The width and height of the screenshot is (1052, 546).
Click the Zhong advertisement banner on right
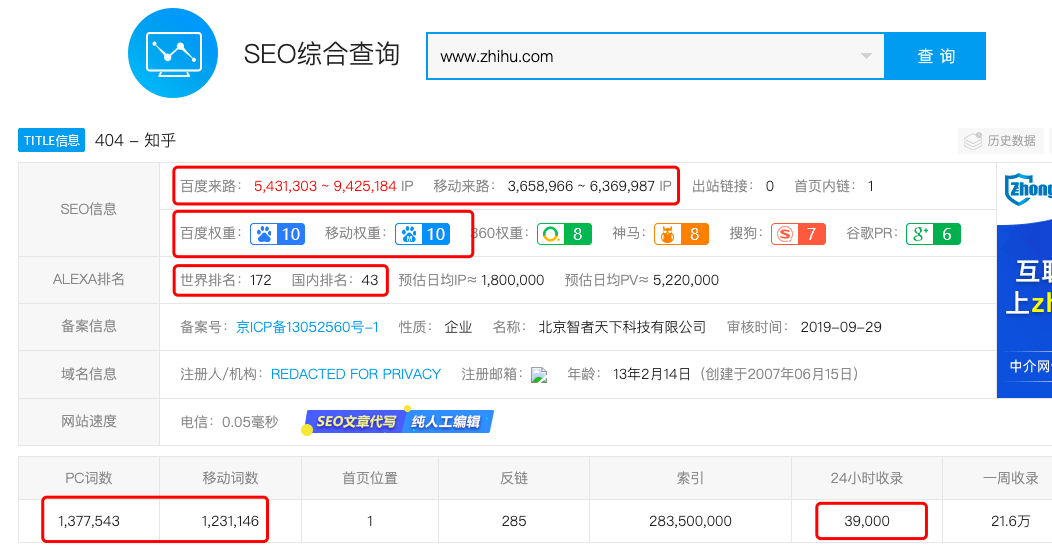1024,281
